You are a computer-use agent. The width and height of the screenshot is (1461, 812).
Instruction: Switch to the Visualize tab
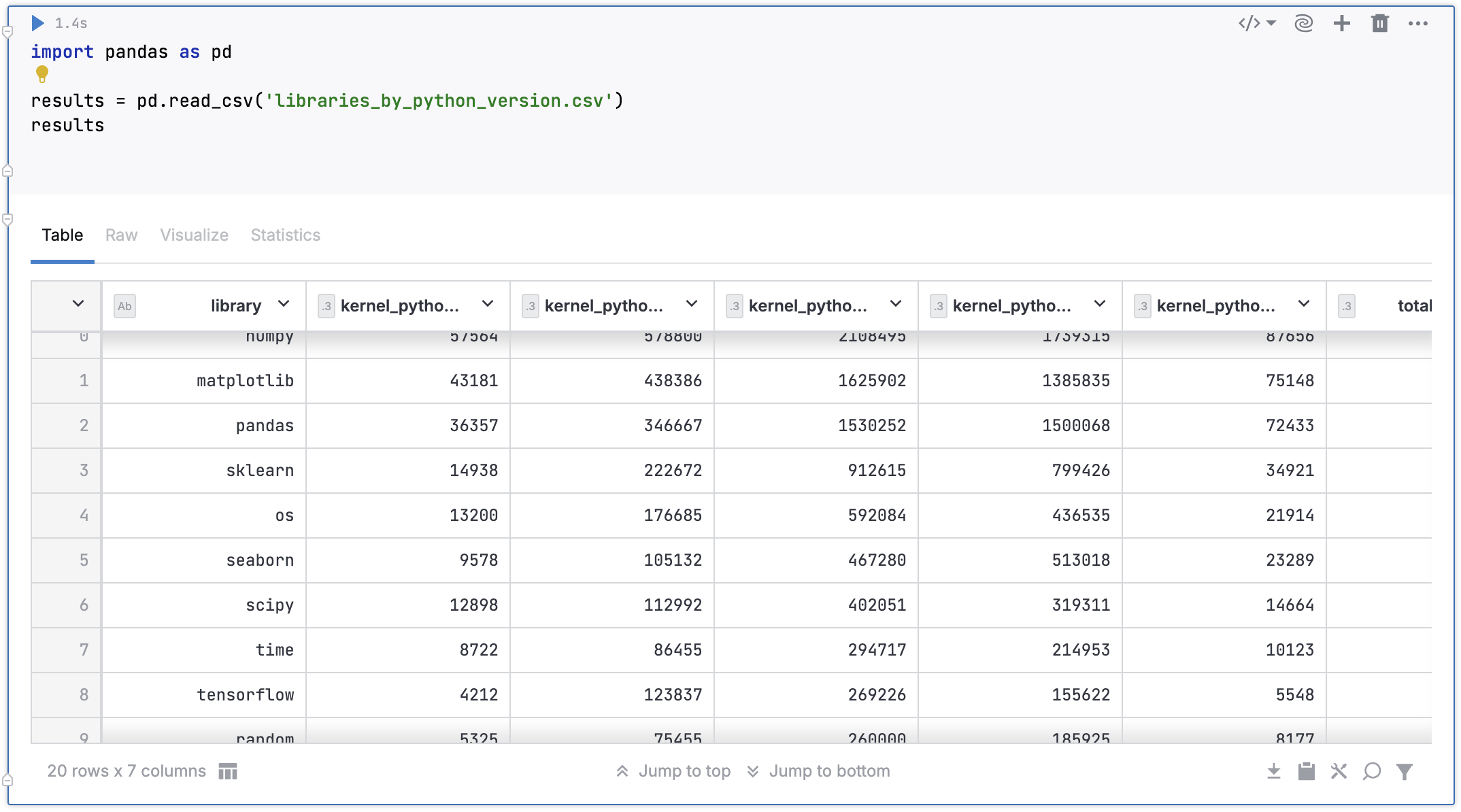click(194, 235)
